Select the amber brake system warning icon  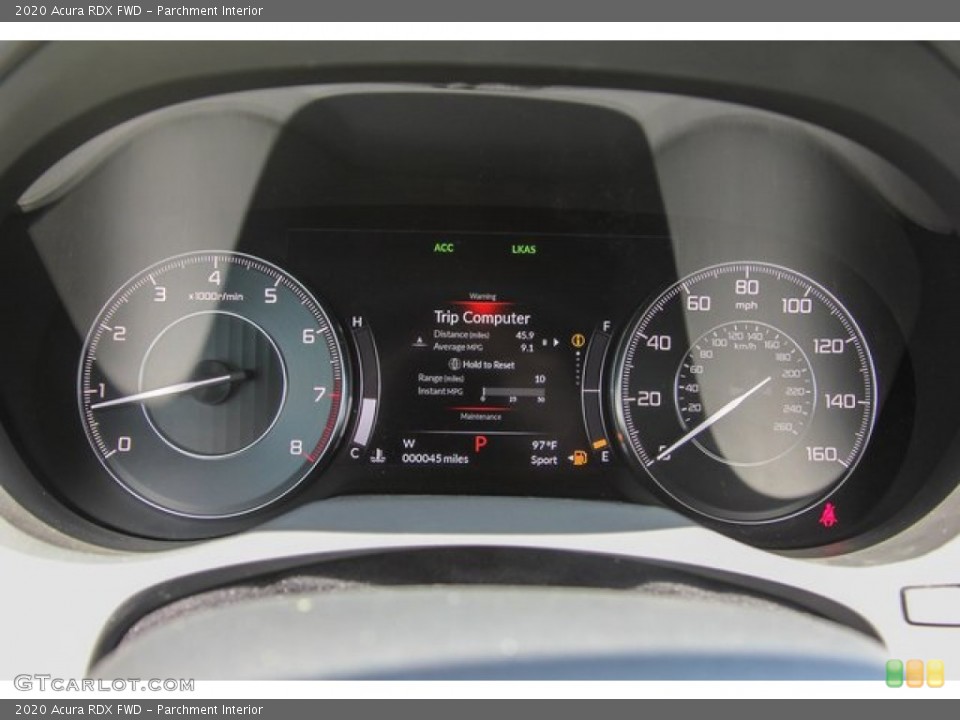click(x=578, y=340)
